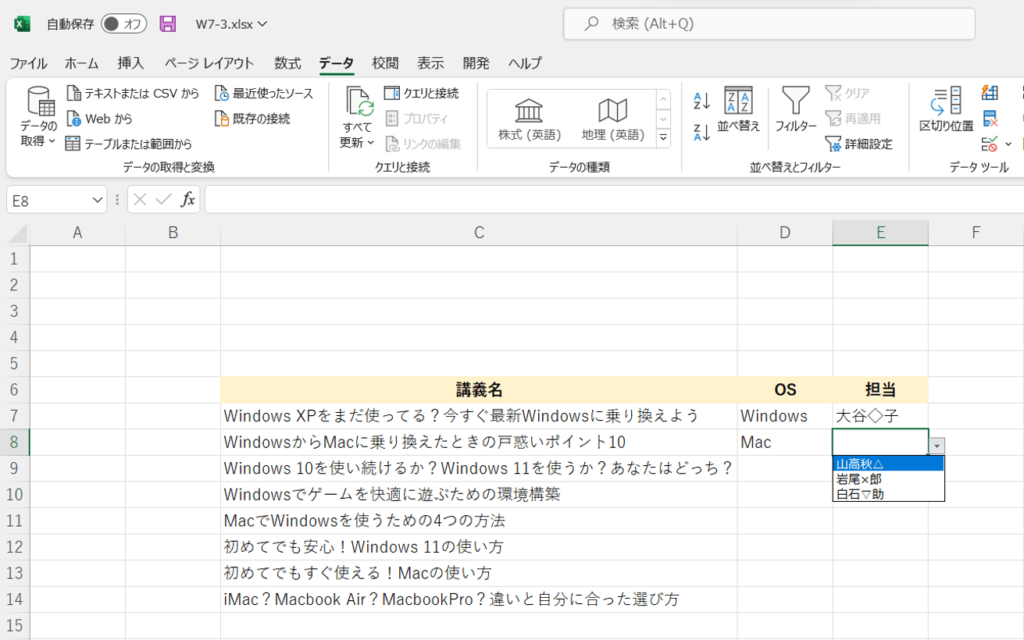The height and width of the screenshot is (640, 1024).
Task: Open the 開発 tab
Action: (x=476, y=63)
